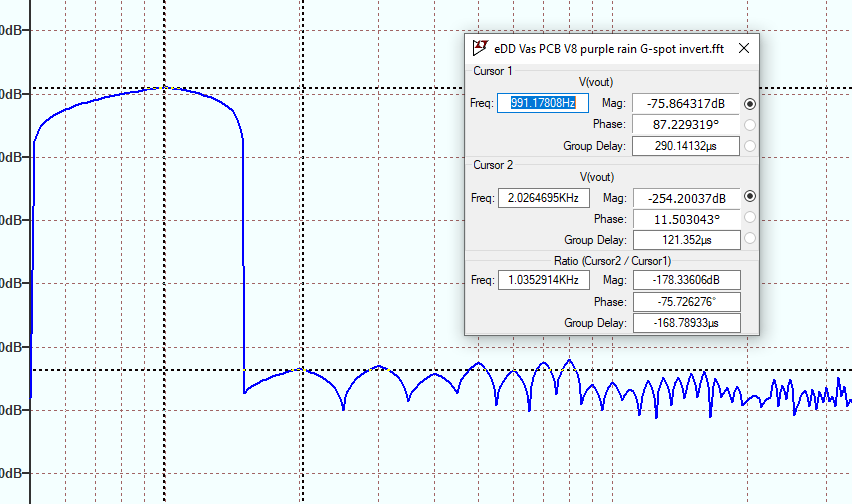852x504 pixels.
Task: Click Cursor 2 Group Delay 121.352µs field
Action: 687,240
